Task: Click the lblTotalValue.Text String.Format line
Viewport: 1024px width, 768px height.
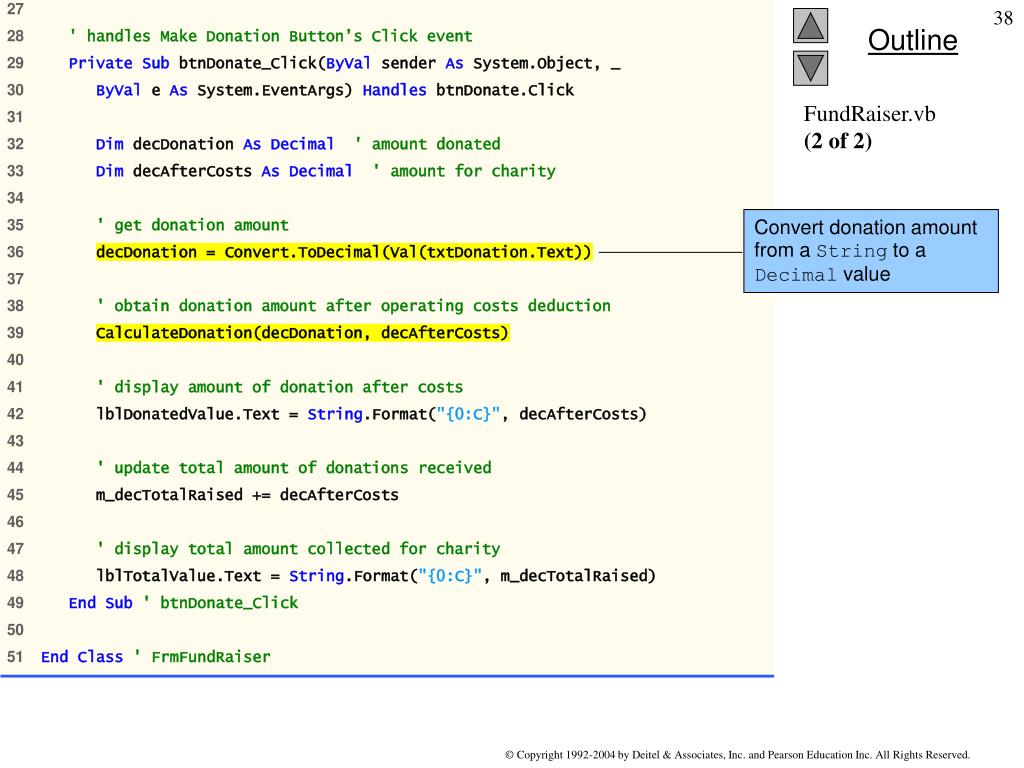Action: (x=376, y=576)
